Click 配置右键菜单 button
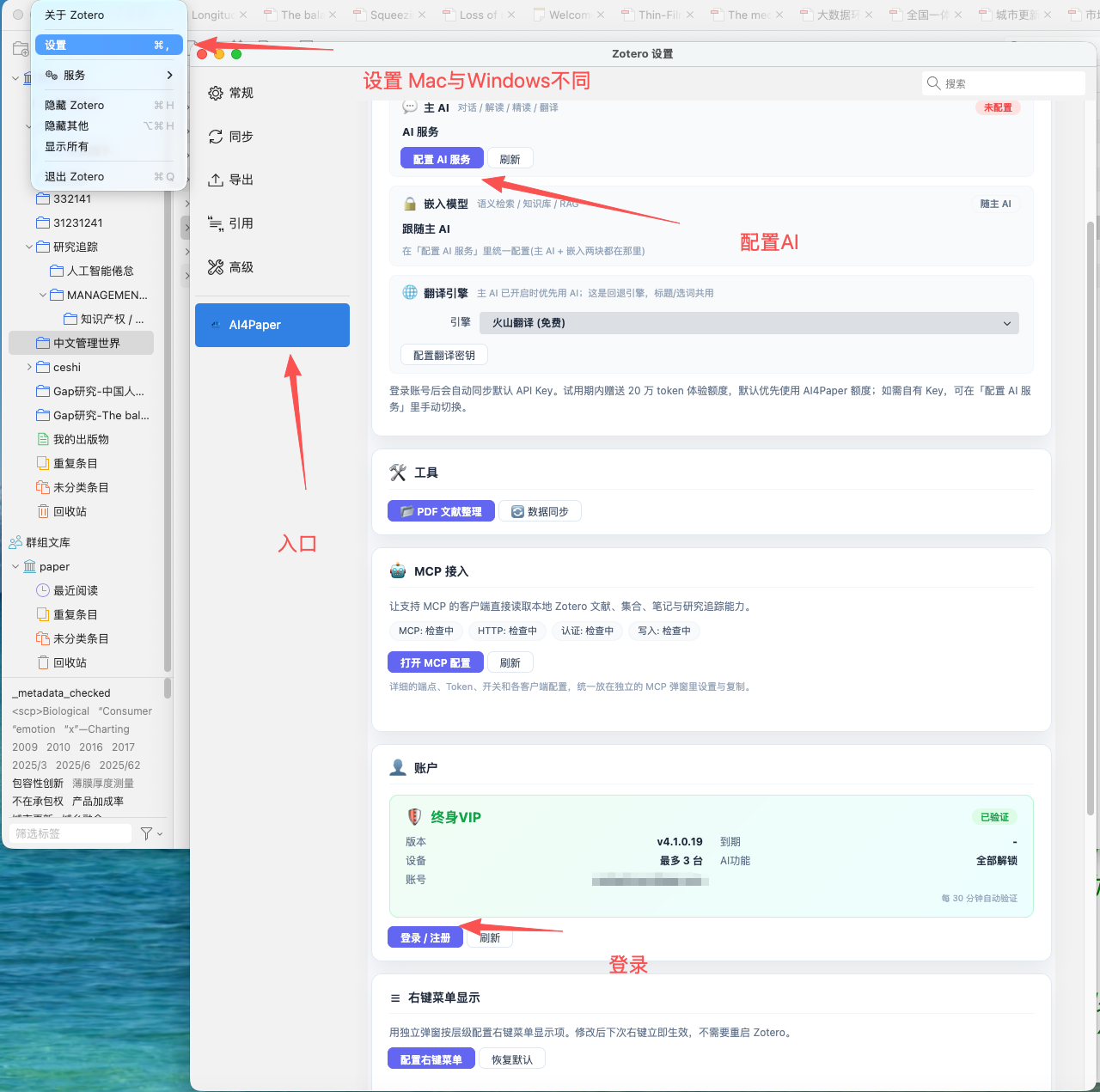This screenshot has width=1100, height=1092. coord(431,1059)
